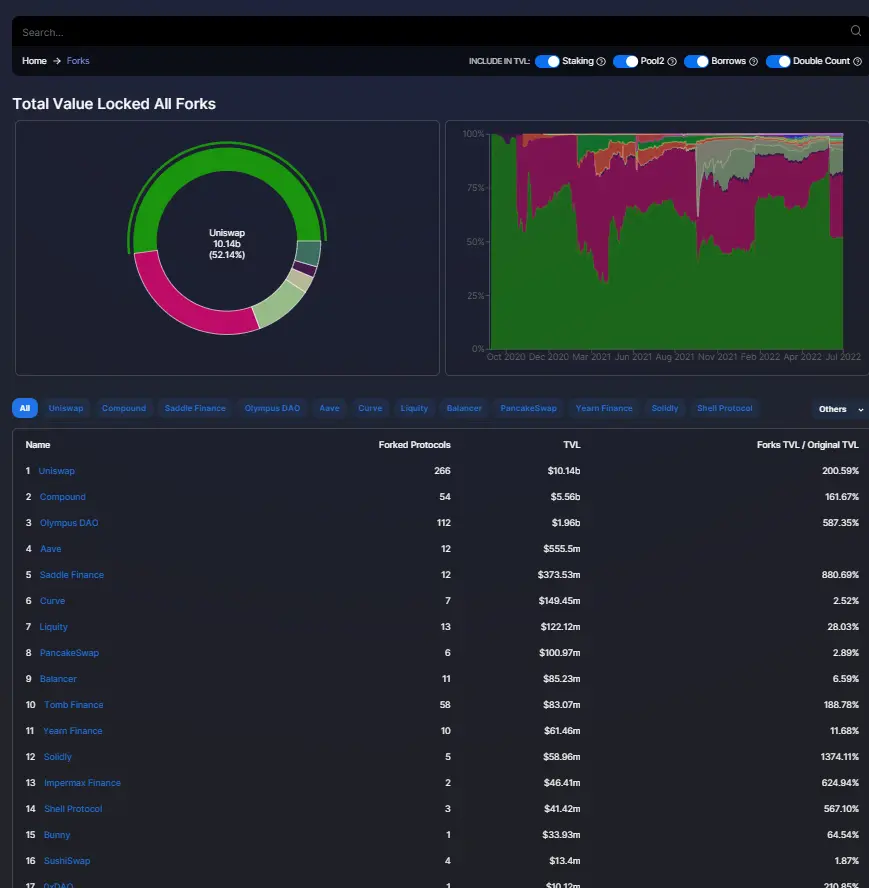
Task: Open the Pool2 help question icon
Action: (672, 61)
